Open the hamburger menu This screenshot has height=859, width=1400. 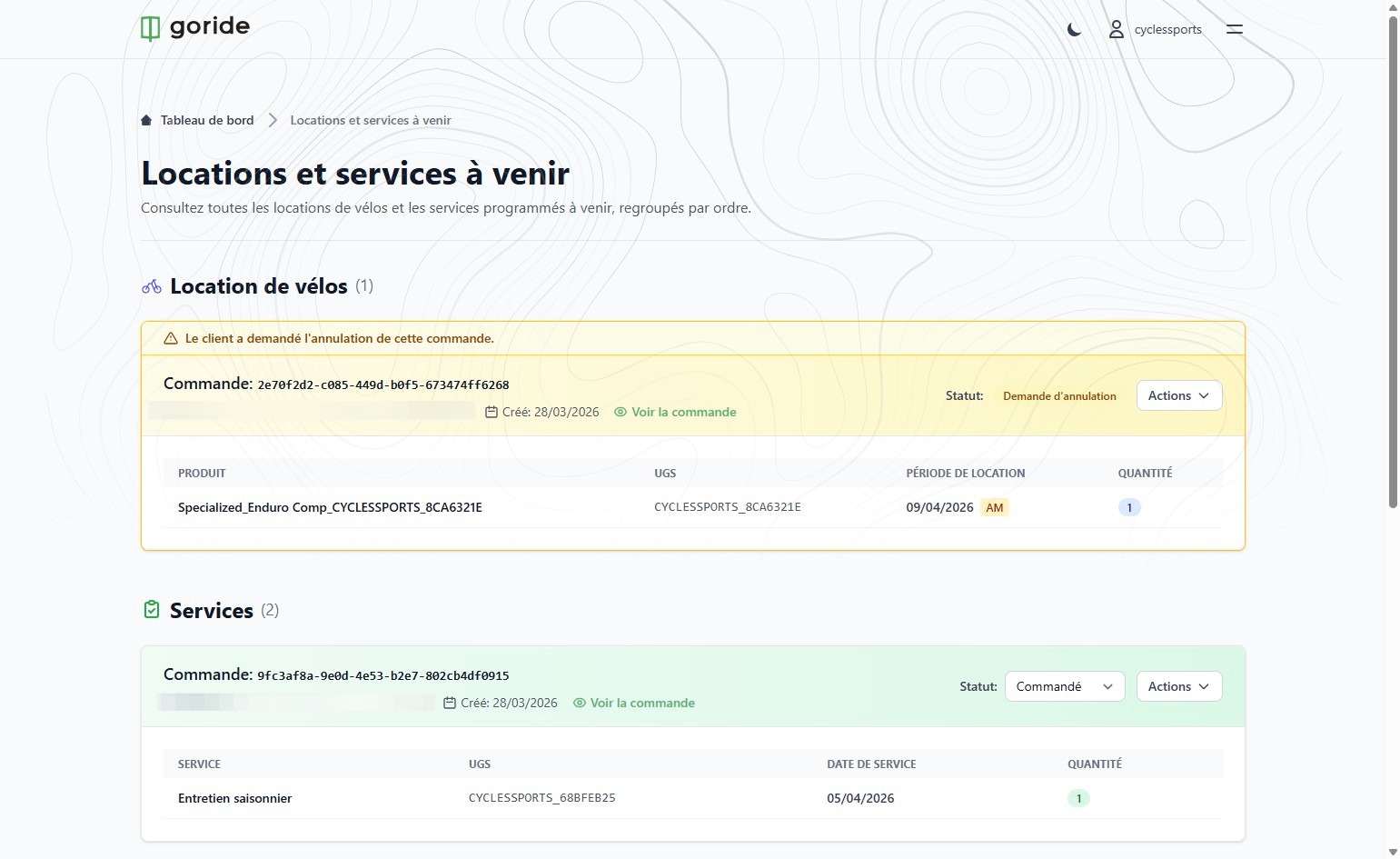(x=1234, y=29)
